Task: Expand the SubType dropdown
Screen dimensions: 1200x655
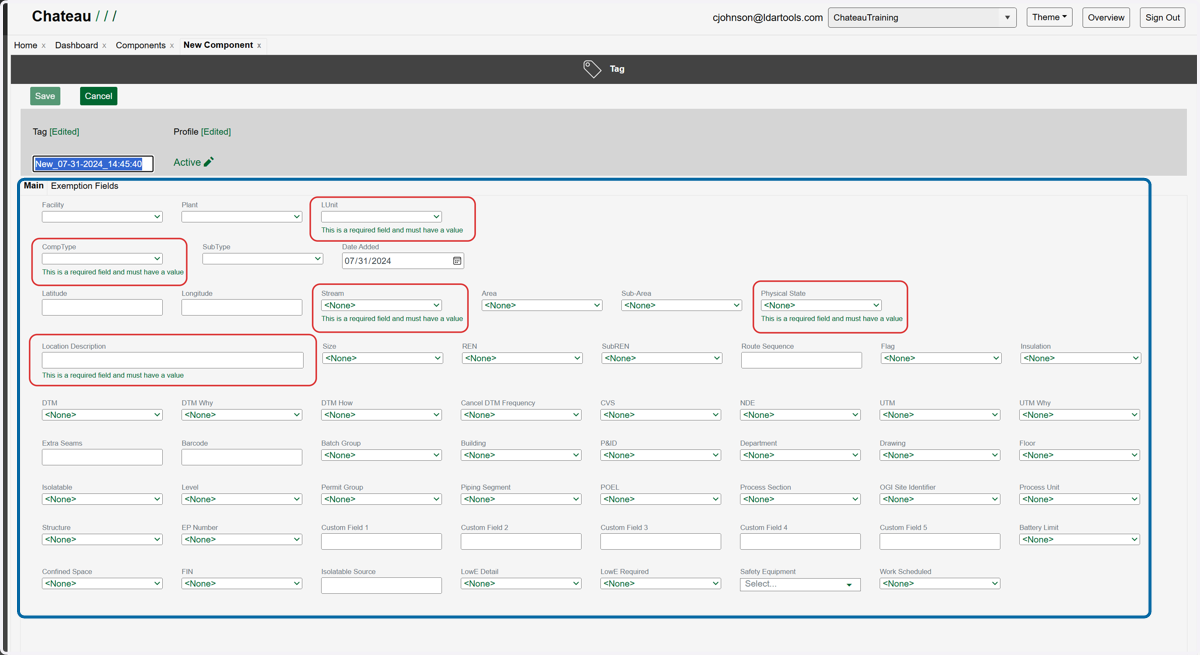Action: (262, 258)
